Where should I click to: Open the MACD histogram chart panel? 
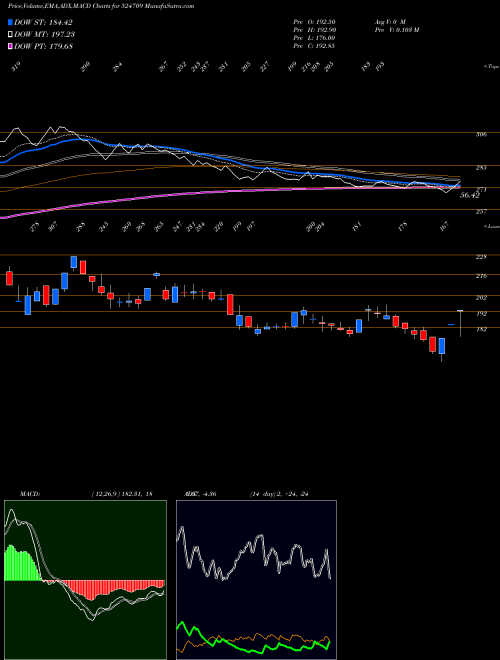point(85,580)
